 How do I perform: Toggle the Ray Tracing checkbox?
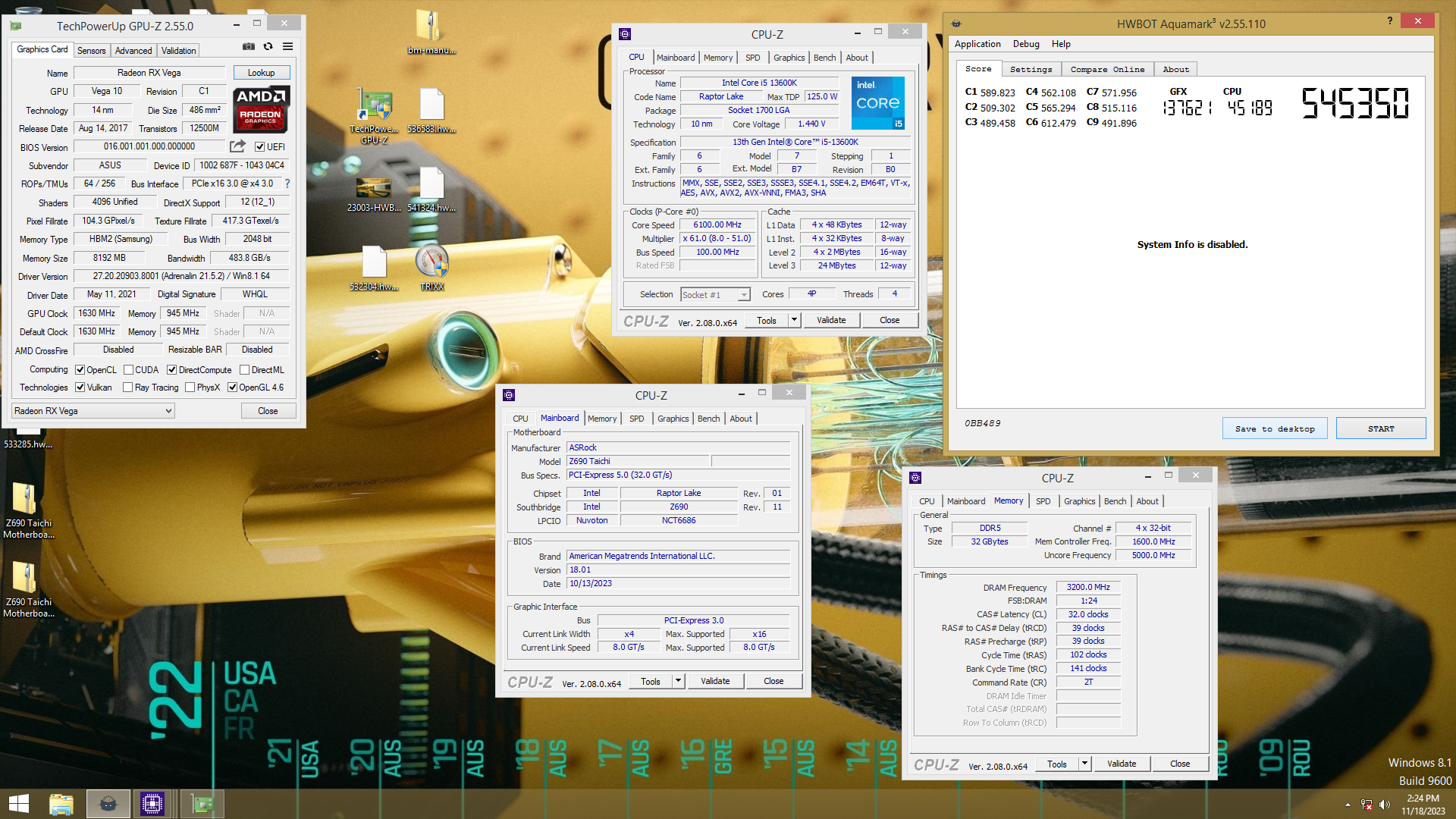[x=129, y=388]
